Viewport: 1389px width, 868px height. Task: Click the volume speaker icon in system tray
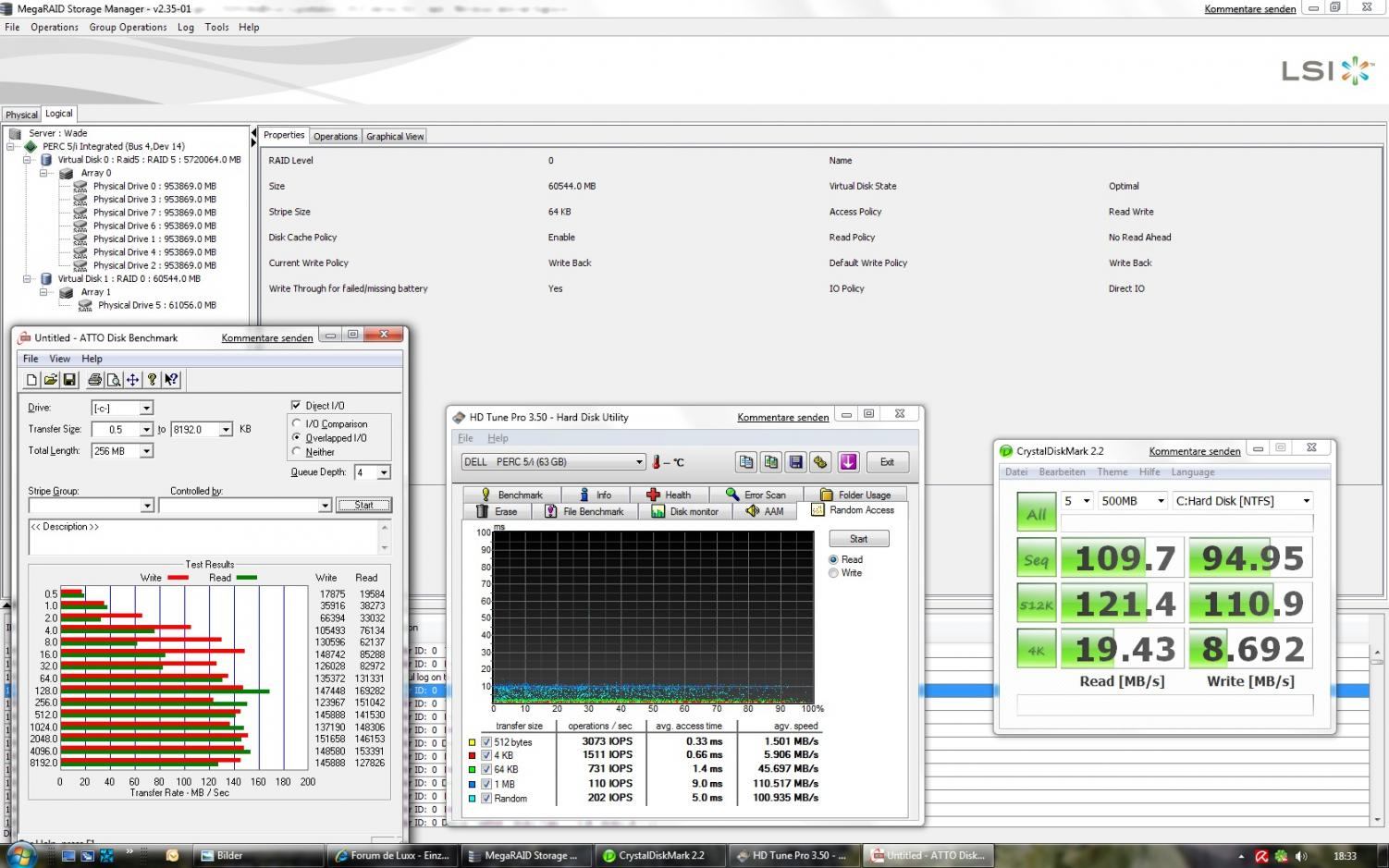click(1301, 856)
